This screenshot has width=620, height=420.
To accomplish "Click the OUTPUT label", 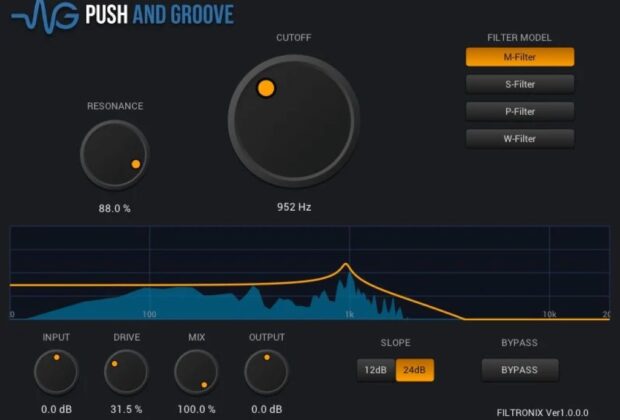I will 267,337.
